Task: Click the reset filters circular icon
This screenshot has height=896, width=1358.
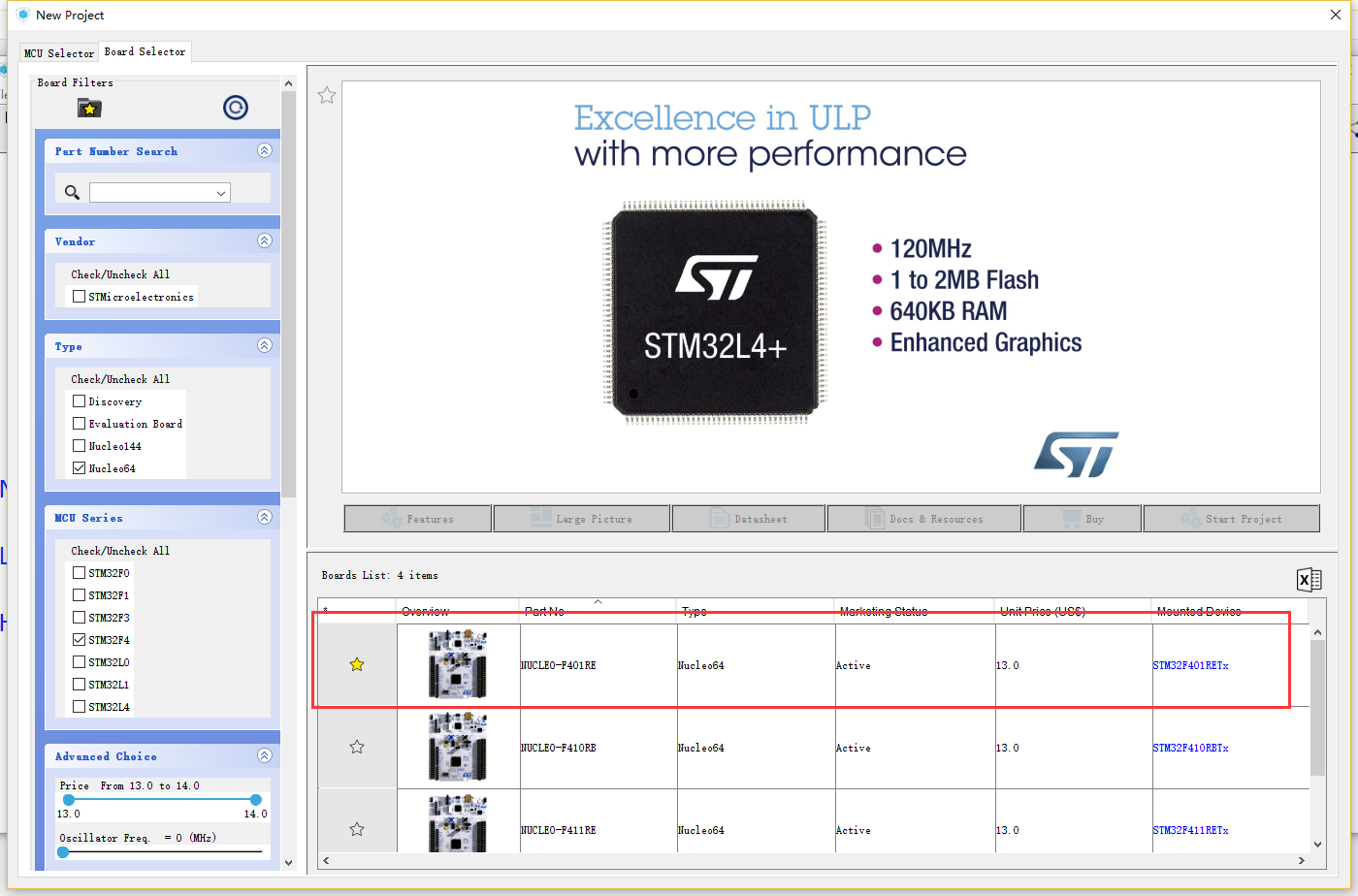Action: click(235, 108)
